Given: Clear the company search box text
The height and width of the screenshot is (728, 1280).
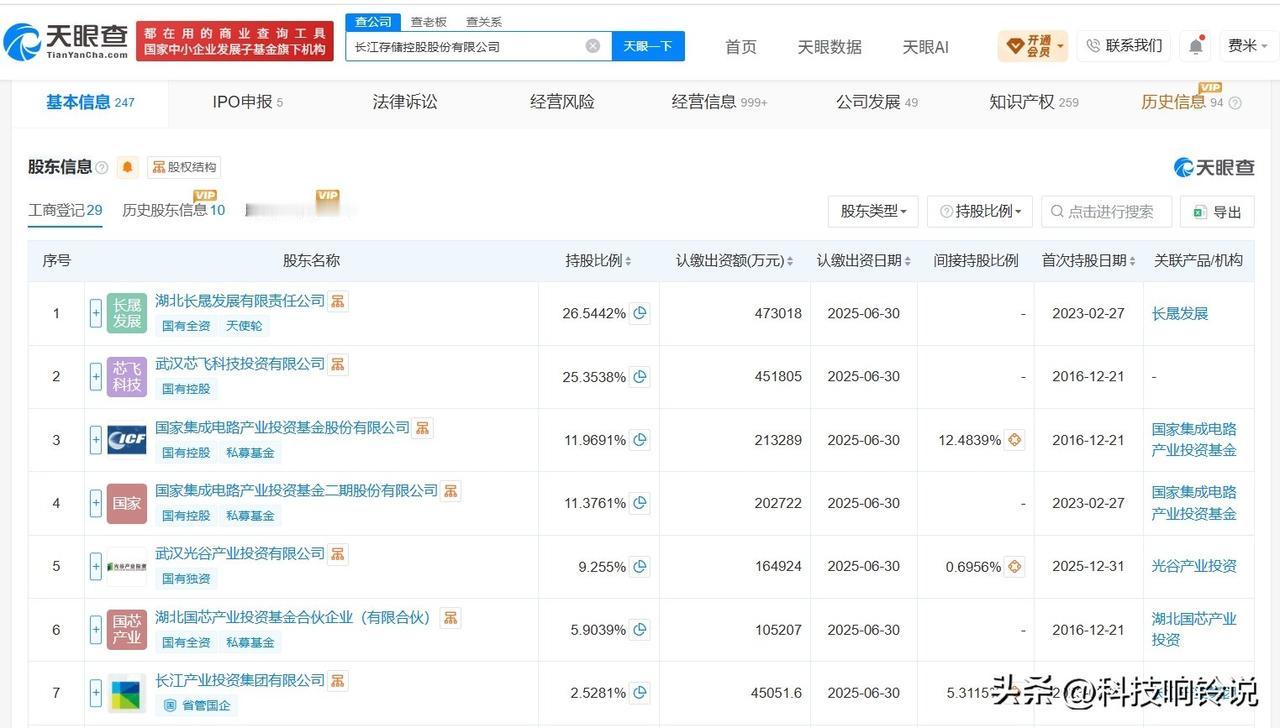Looking at the screenshot, I should pos(593,46).
